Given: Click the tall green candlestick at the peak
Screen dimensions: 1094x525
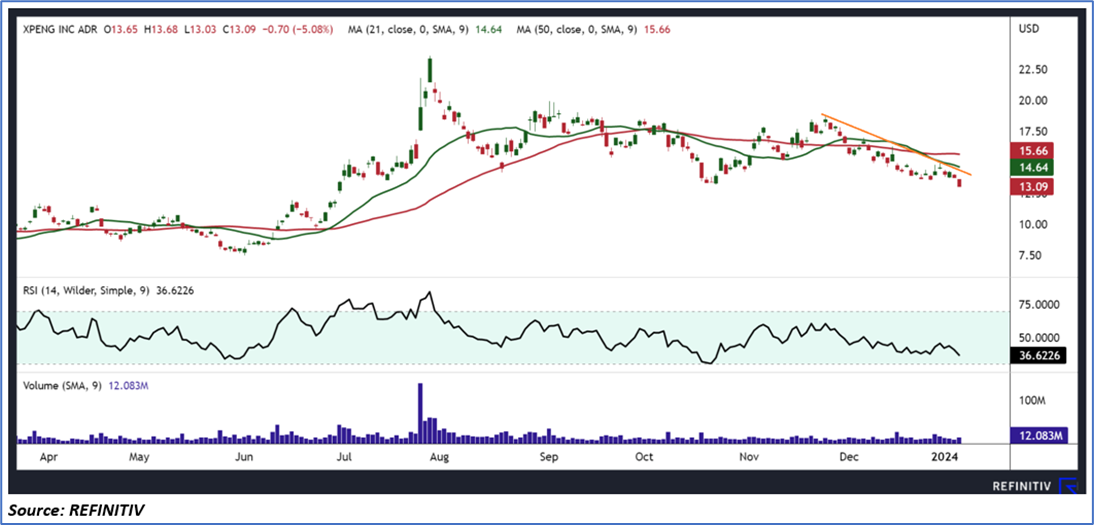Looking at the screenshot, I should click(x=430, y=71).
